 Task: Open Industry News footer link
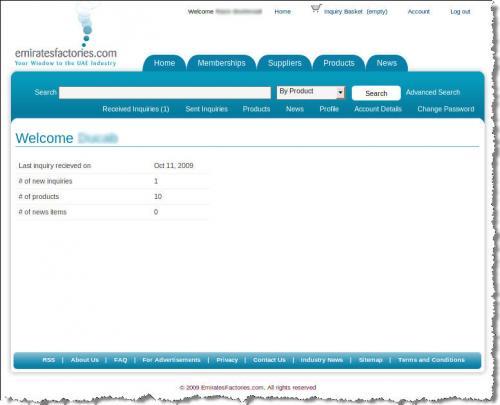pyautogui.click(x=322, y=360)
